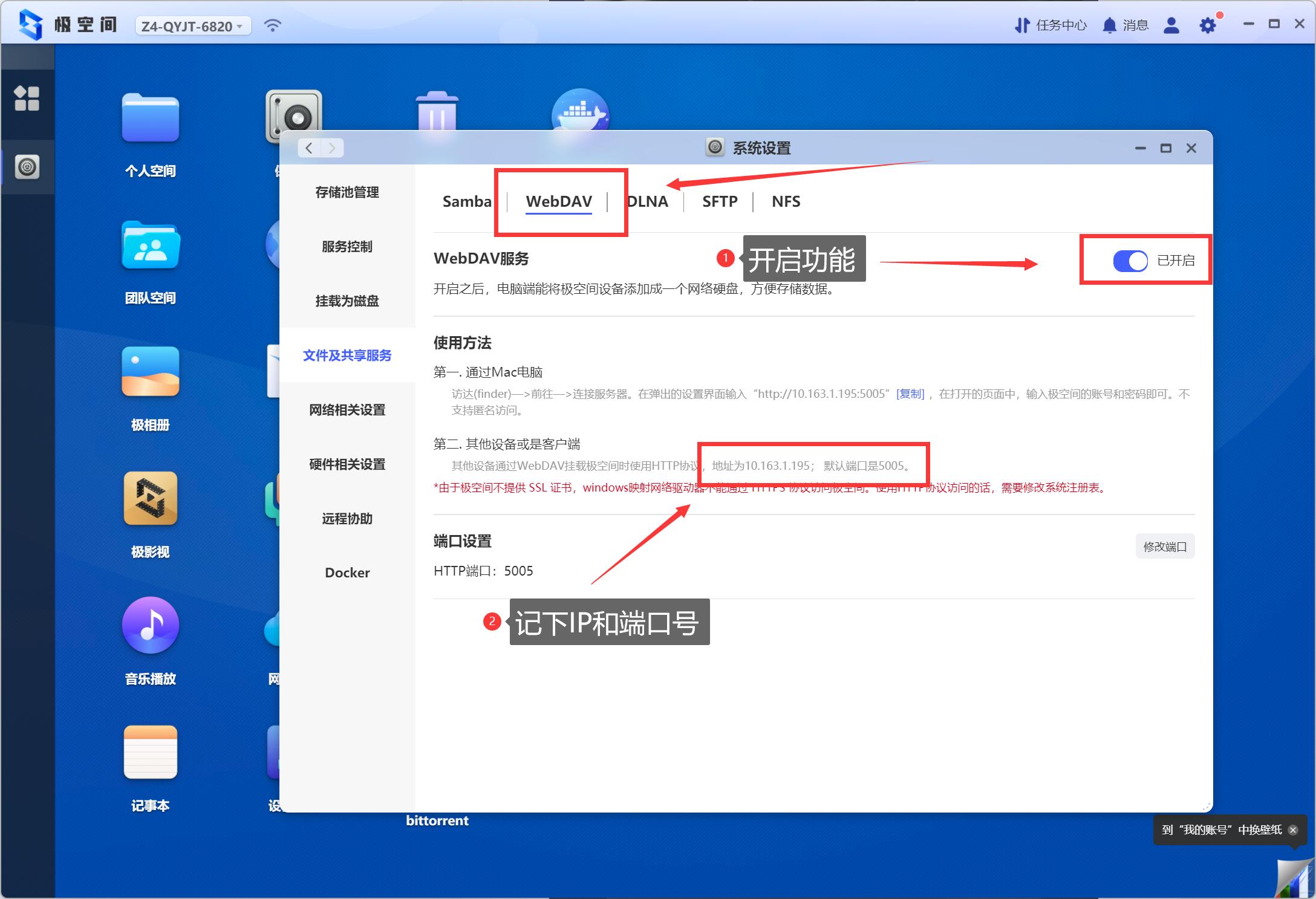Open the user profile icon in top bar
1316x899 pixels.
tap(1171, 25)
